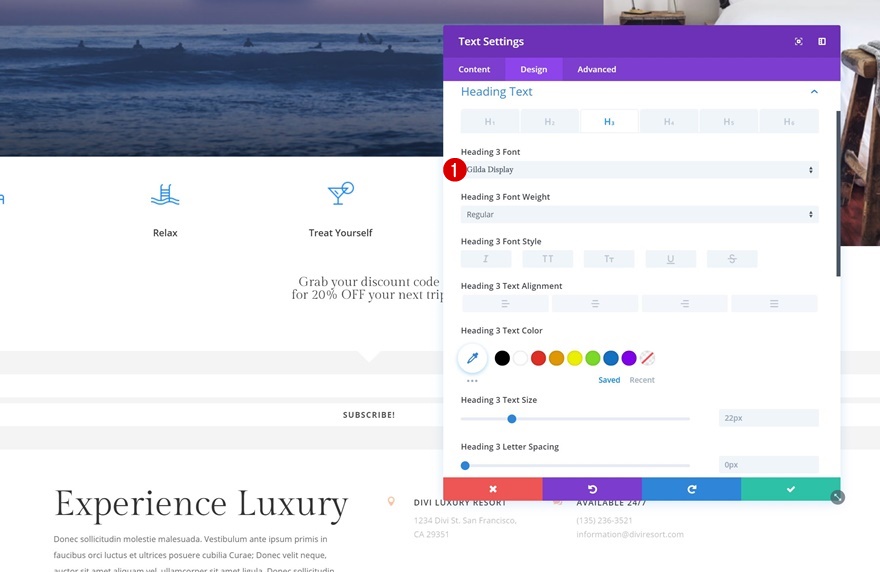Open the eyedropper color picker
Viewport: 880px width, 572px height.
tap(472, 358)
